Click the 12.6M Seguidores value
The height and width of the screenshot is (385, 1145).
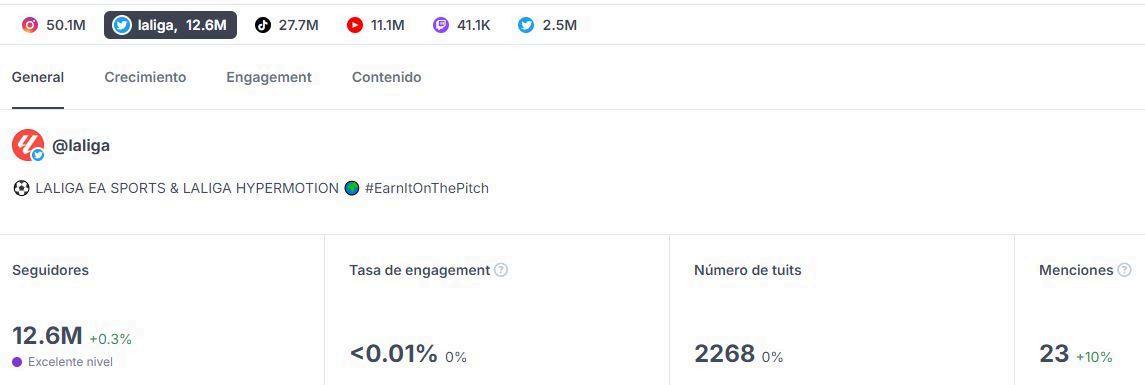(47, 337)
